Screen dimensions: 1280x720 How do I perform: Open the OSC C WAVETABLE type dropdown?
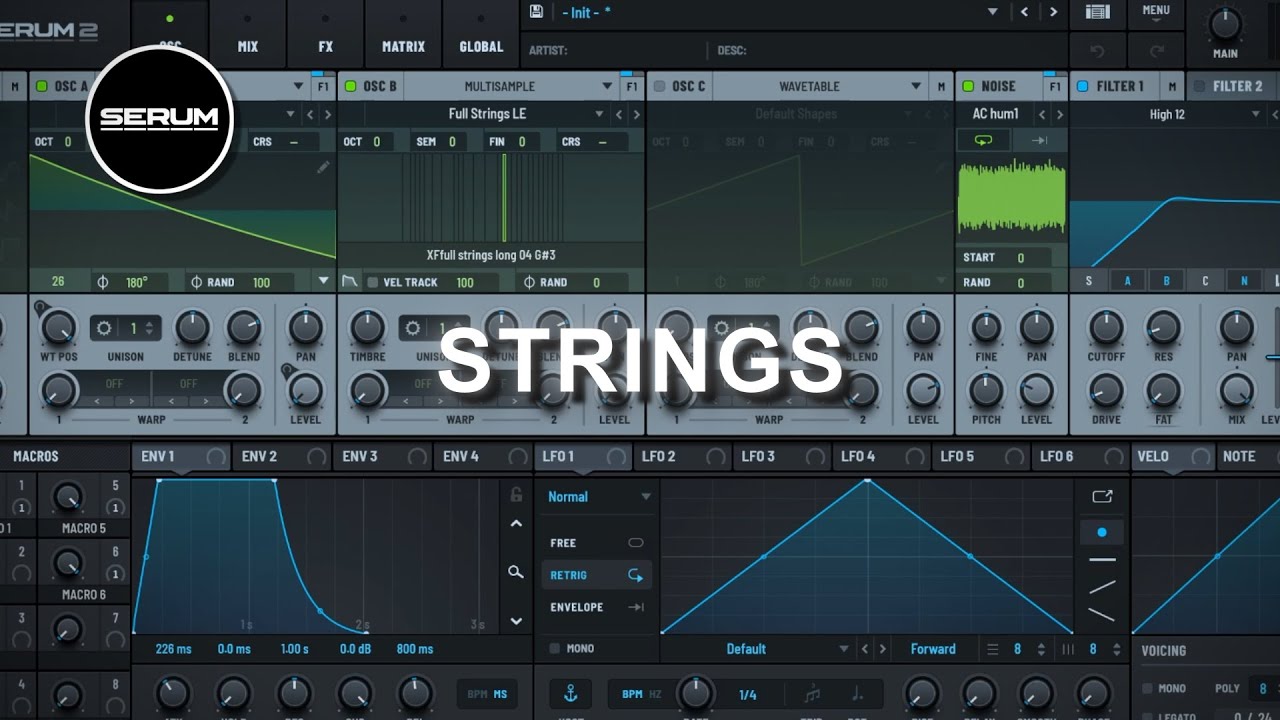click(x=915, y=86)
